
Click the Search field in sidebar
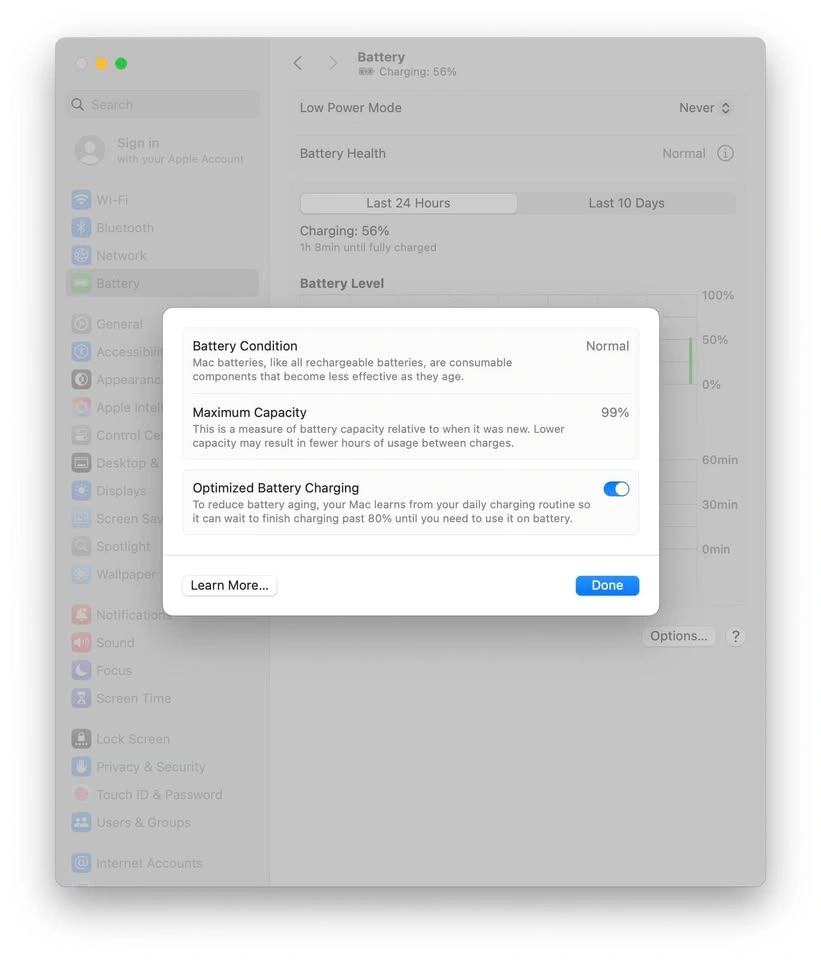click(x=162, y=105)
